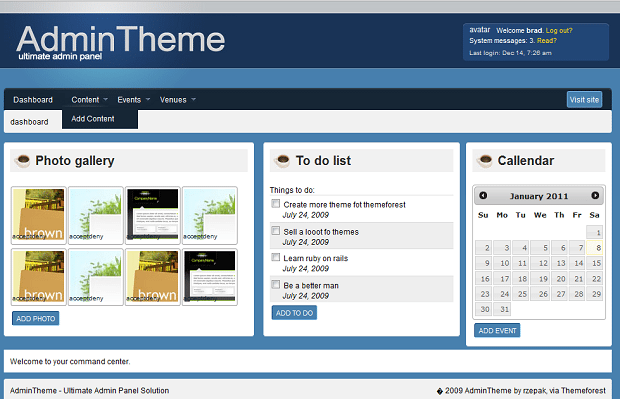The height and width of the screenshot is (399, 620).
Task: Open the first brown gallery thumbnail
Action: point(38,215)
